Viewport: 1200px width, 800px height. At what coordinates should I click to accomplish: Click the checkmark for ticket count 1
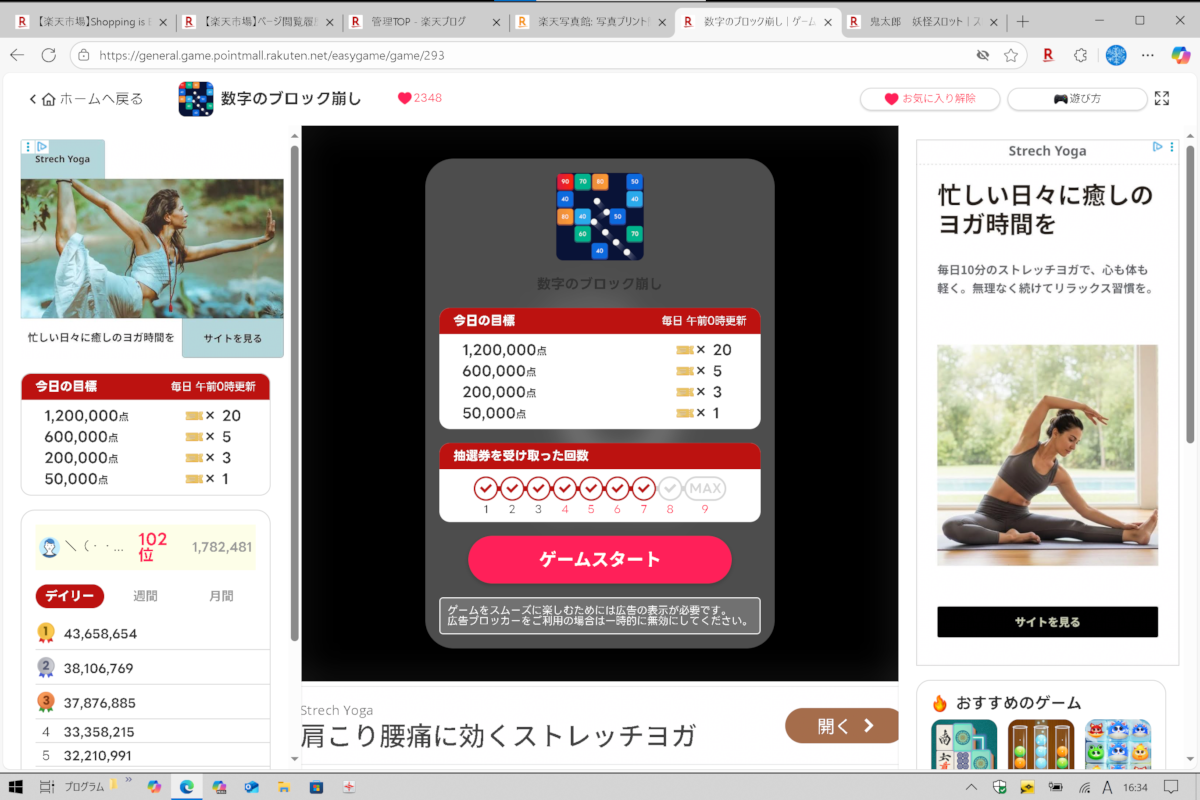pyautogui.click(x=486, y=489)
